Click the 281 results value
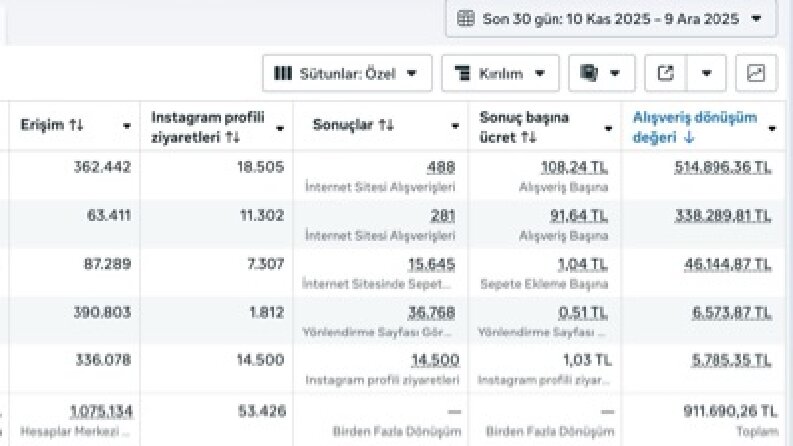The width and height of the screenshot is (793, 446). (x=443, y=215)
